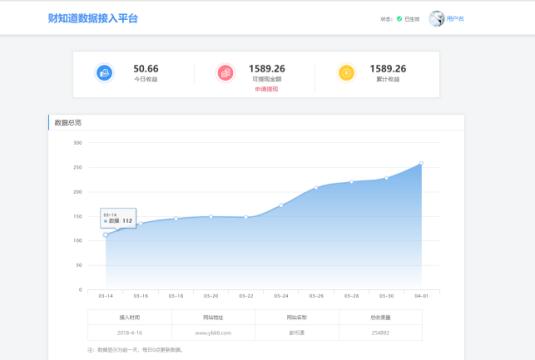Screen dimensions: 535x360
Task: Click the footnote text below the table
Action: 135,350
